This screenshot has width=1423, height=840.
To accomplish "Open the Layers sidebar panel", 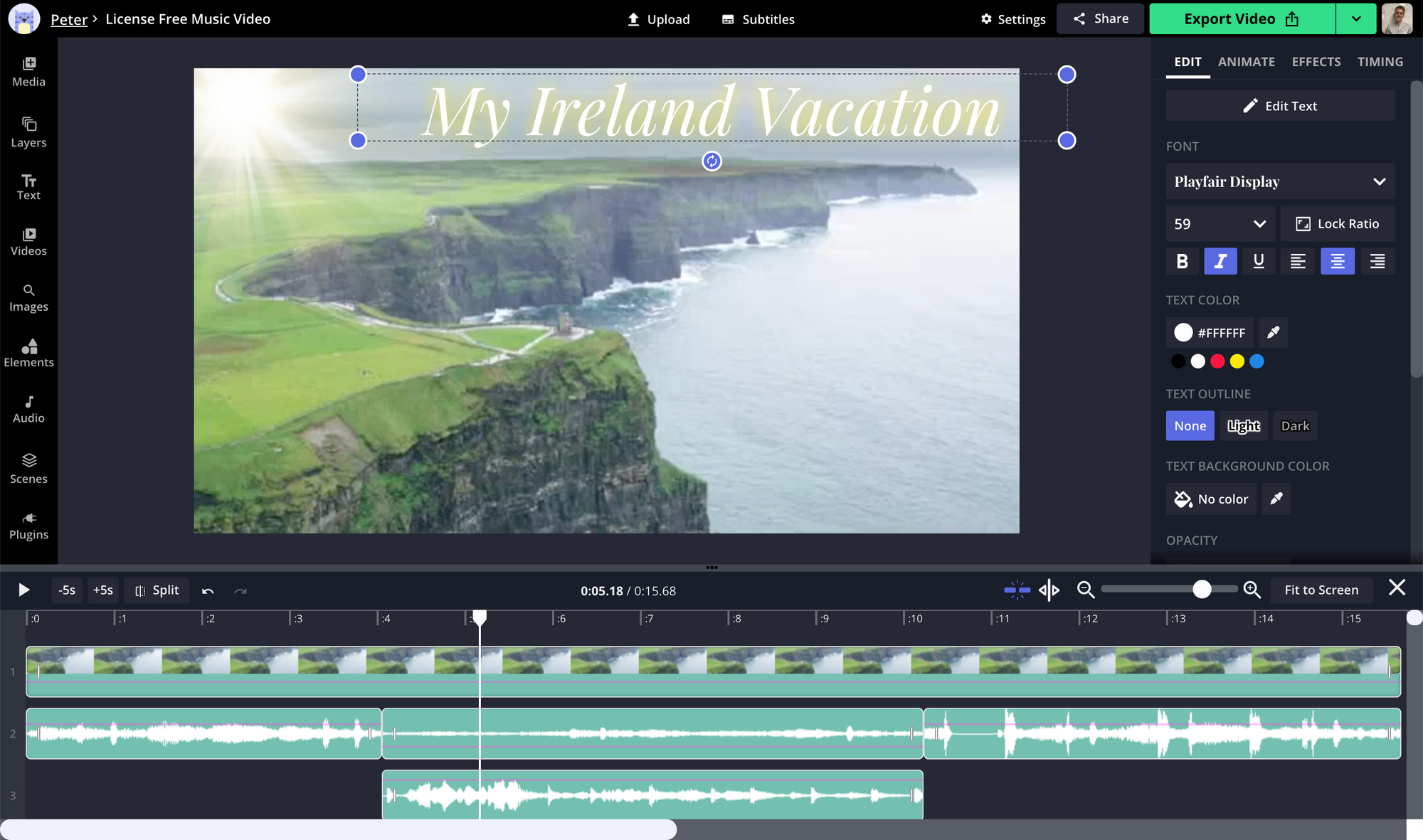I will tap(28, 132).
